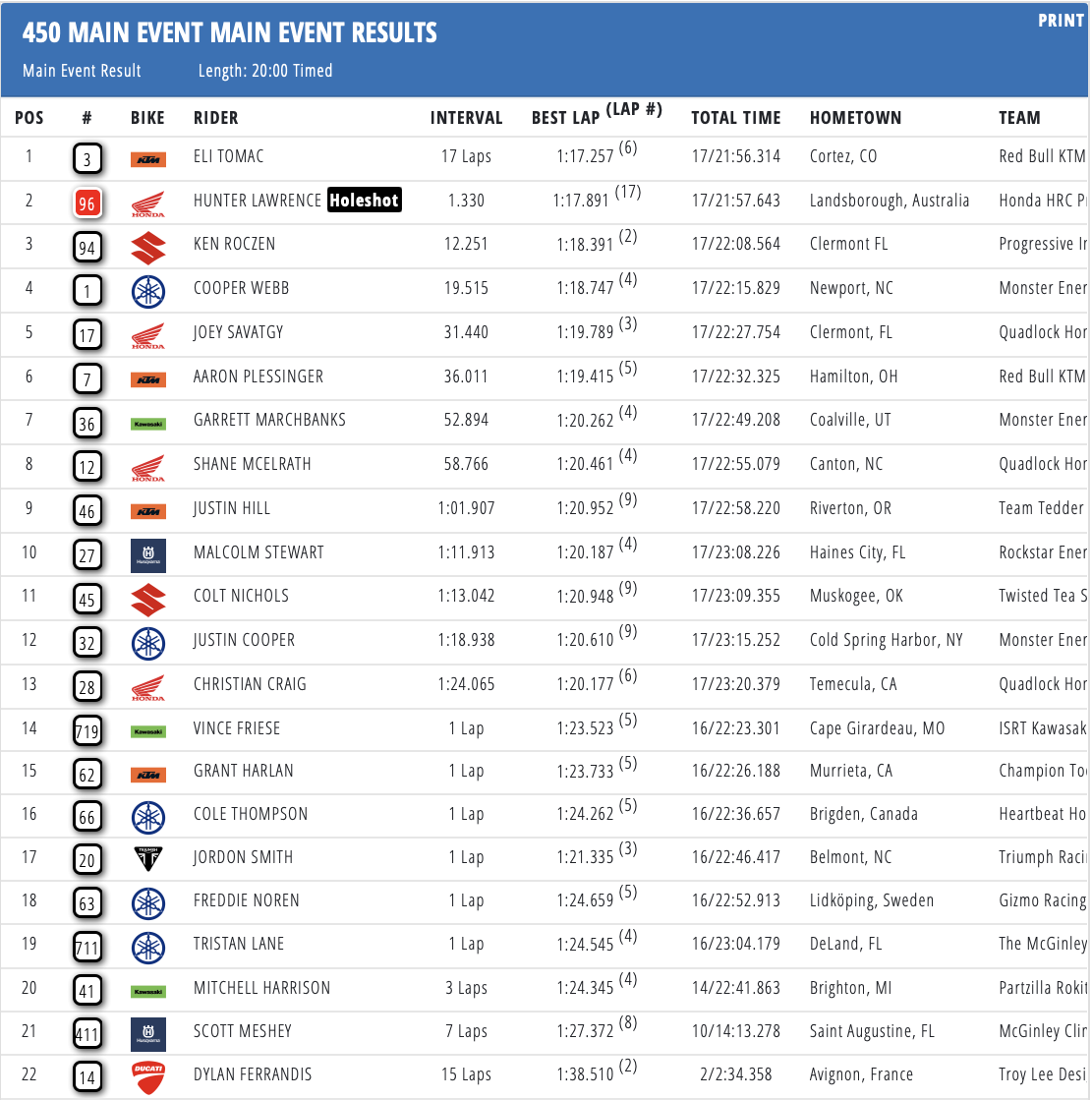Click the PRINT link in header
The height and width of the screenshot is (1100, 1092).
click(1060, 21)
